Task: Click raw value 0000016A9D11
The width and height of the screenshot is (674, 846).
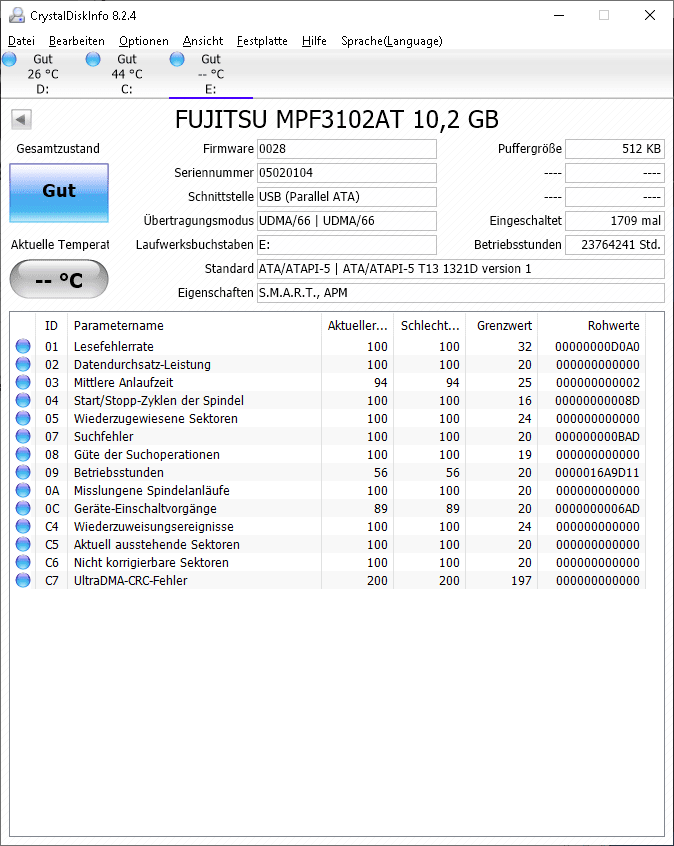Action: click(597, 473)
